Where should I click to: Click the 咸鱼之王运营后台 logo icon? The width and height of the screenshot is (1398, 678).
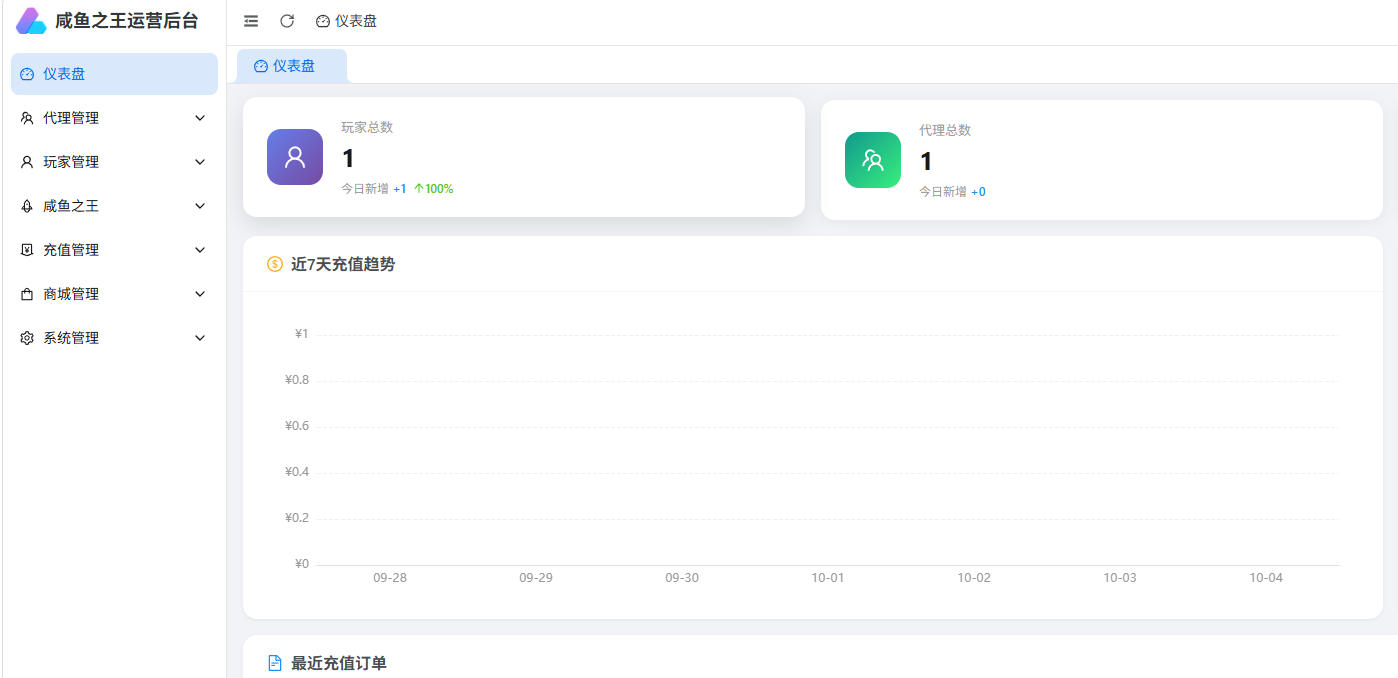point(31,21)
